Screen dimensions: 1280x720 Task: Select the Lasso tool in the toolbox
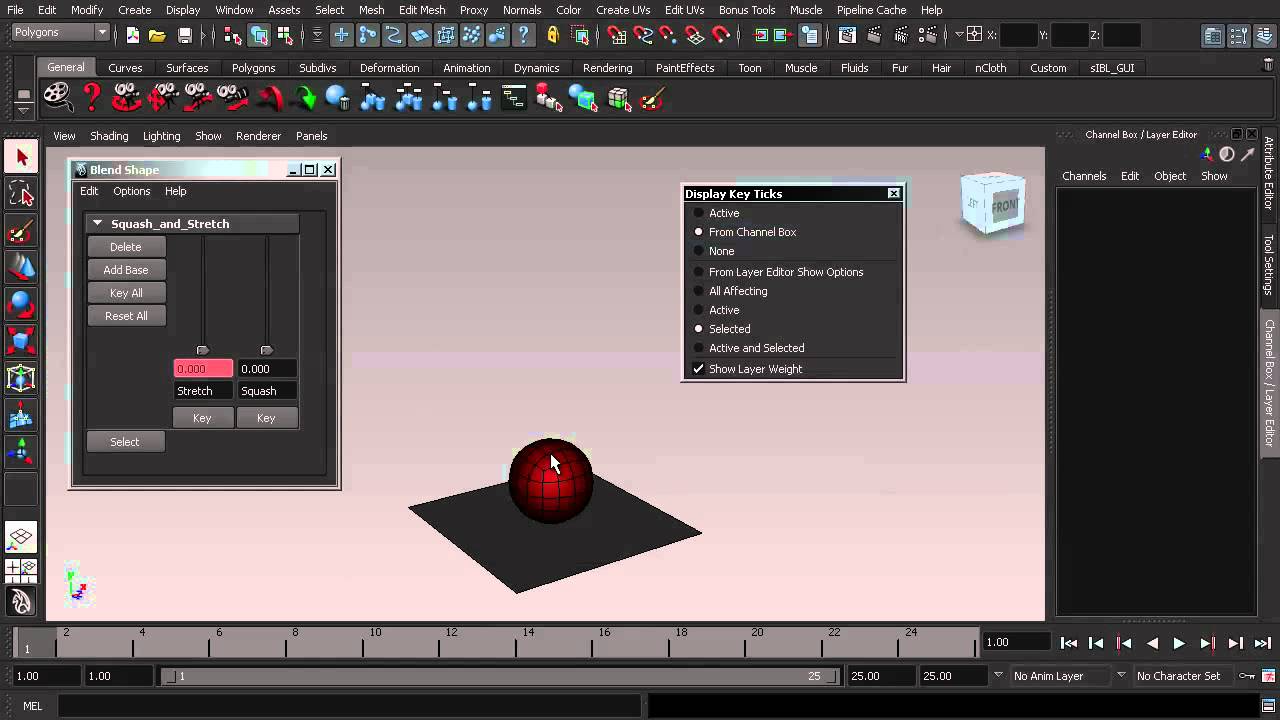21,194
